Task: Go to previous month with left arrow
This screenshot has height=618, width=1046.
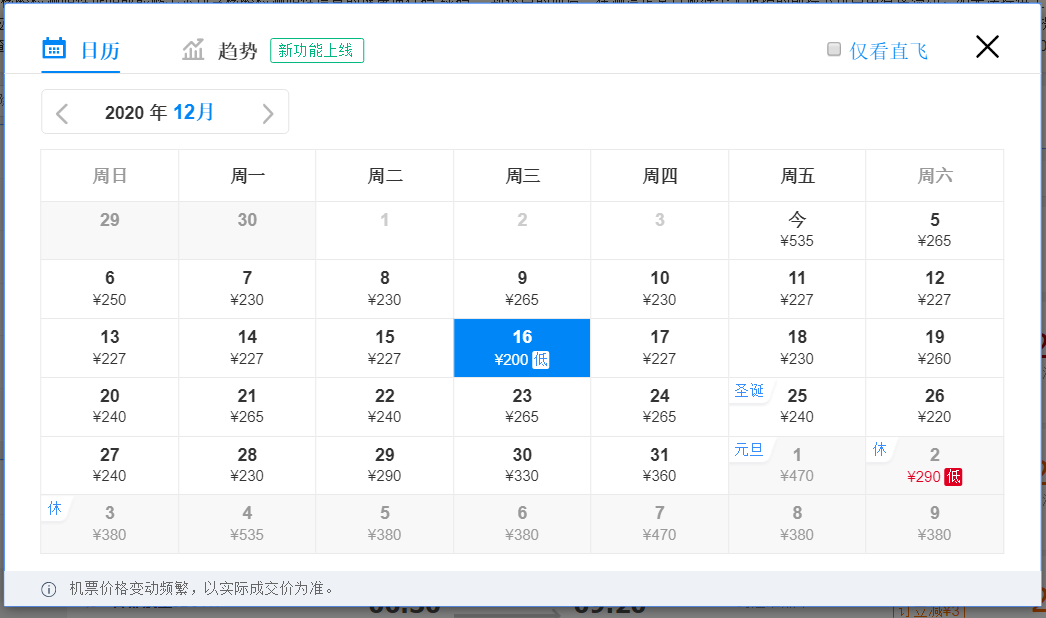Action: coord(62,113)
